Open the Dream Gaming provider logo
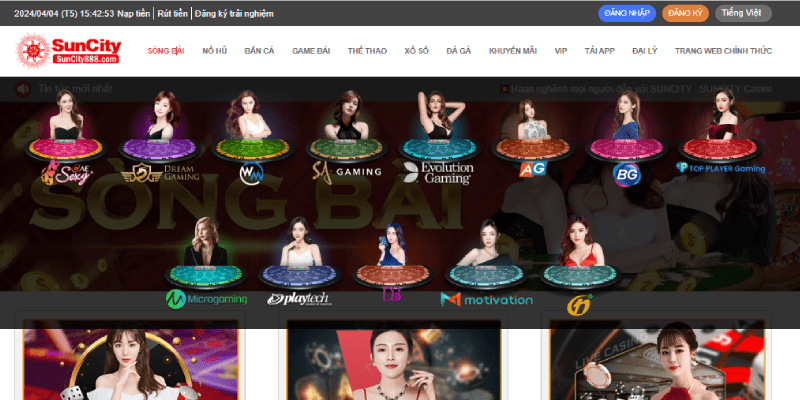Viewport: 800px width, 400px height. coord(160,173)
